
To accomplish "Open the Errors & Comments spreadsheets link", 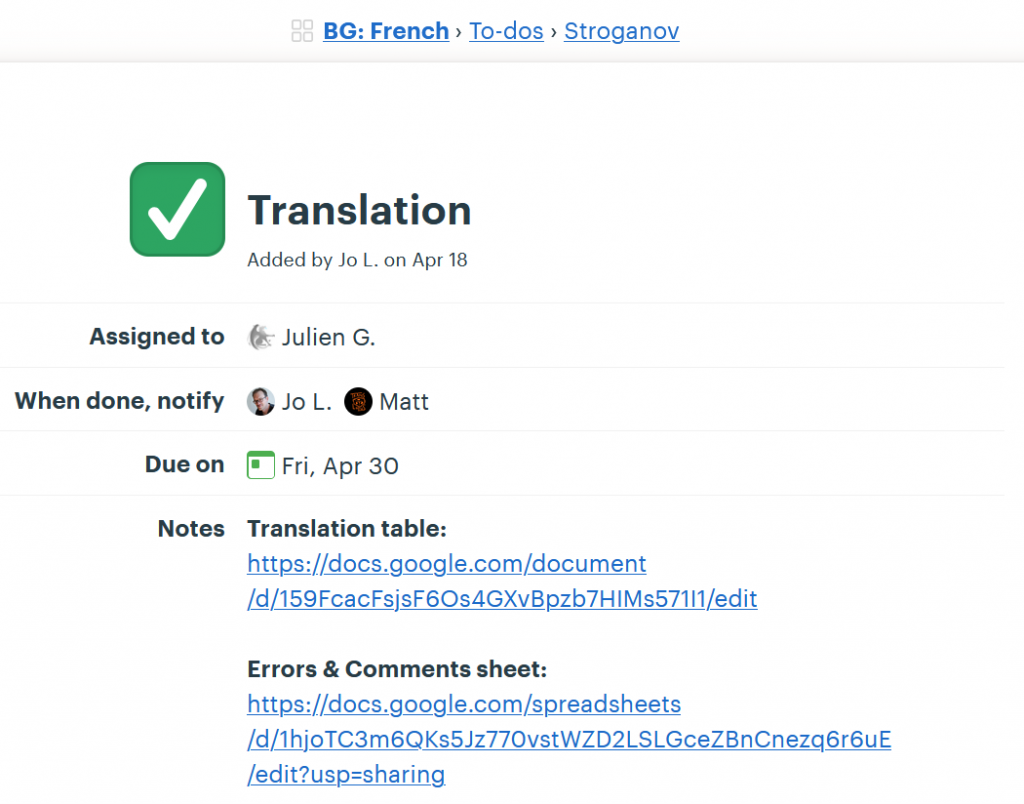I will click(x=569, y=739).
